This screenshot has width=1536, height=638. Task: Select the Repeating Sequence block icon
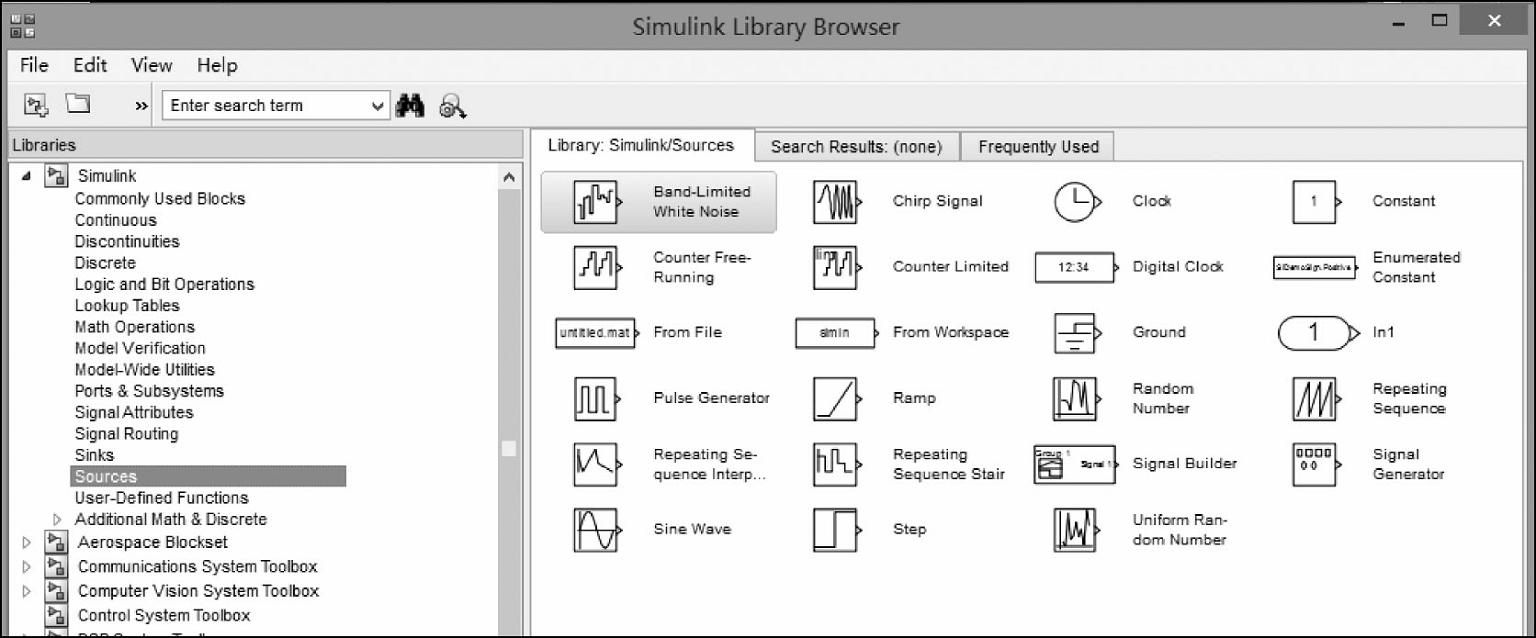tap(1318, 399)
